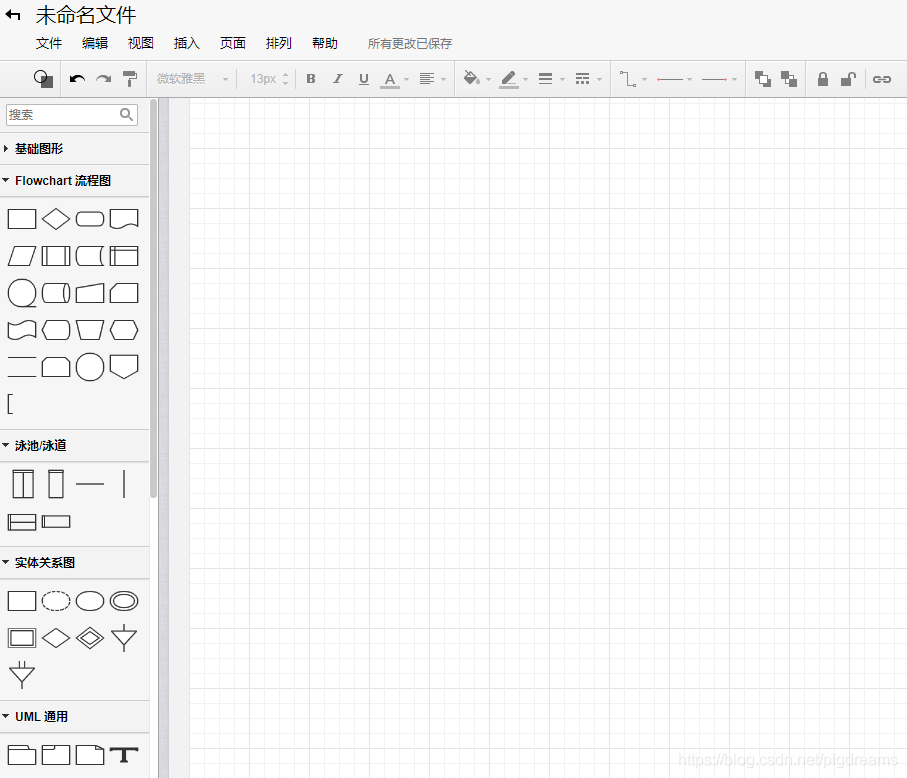Select the format painter tool
The height and width of the screenshot is (778, 907).
tap(130, 79)
